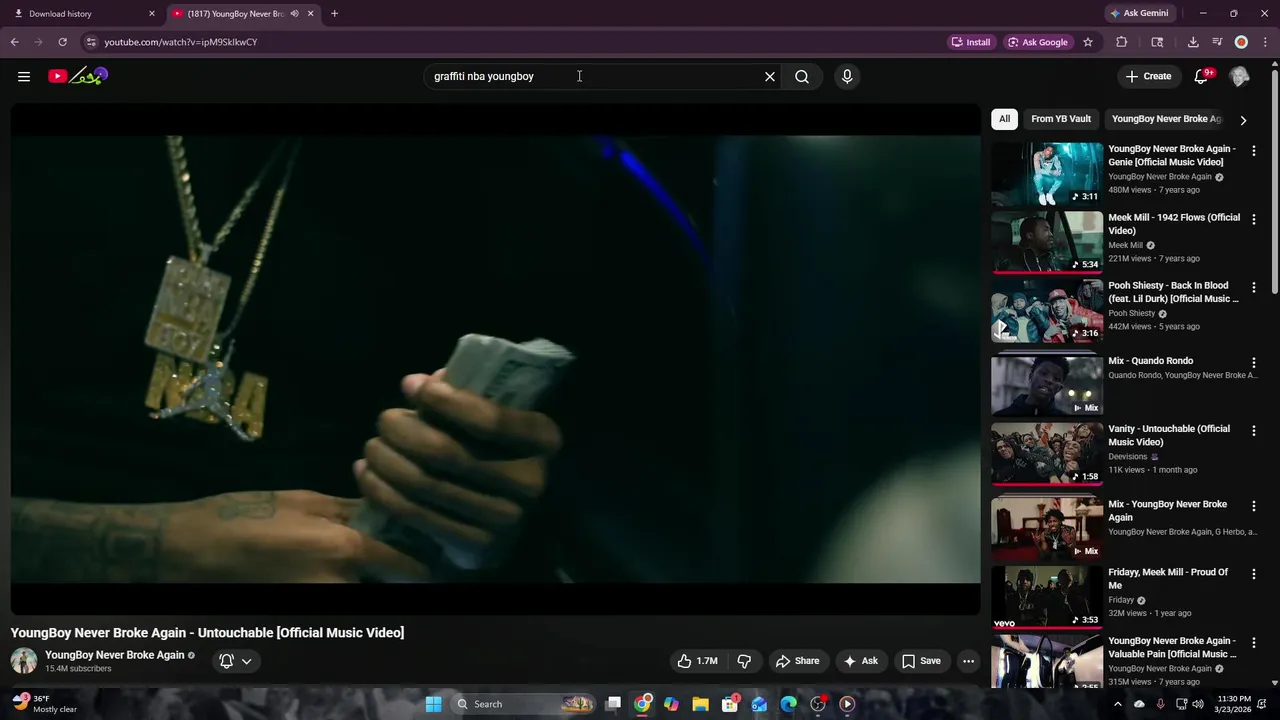This screenshot has width=1280, height=720.
Task: Open Mix - YoungBoy Never Broke Again
Action: click(1047, 529)
